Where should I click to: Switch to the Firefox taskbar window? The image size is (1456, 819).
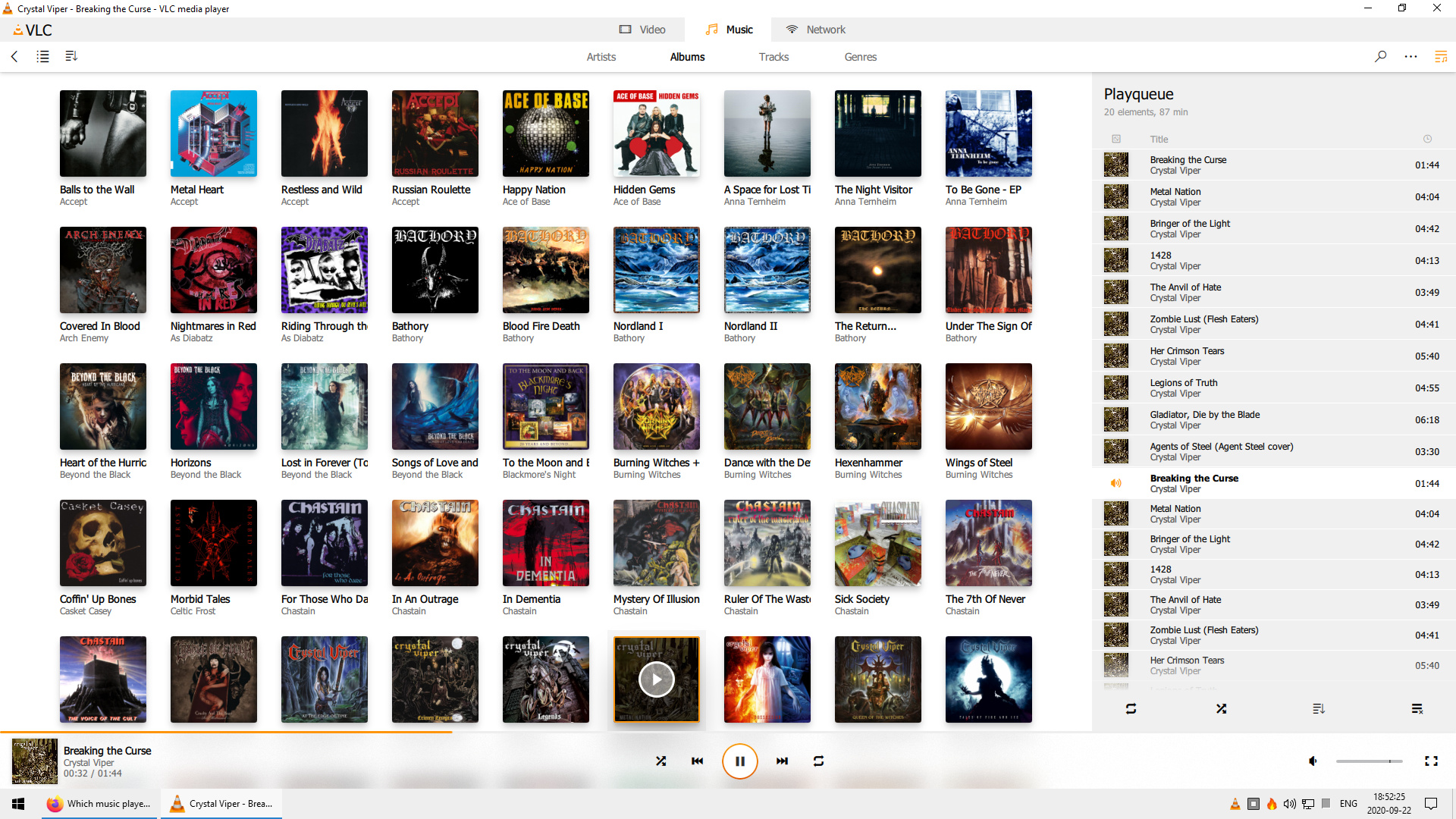99,803
